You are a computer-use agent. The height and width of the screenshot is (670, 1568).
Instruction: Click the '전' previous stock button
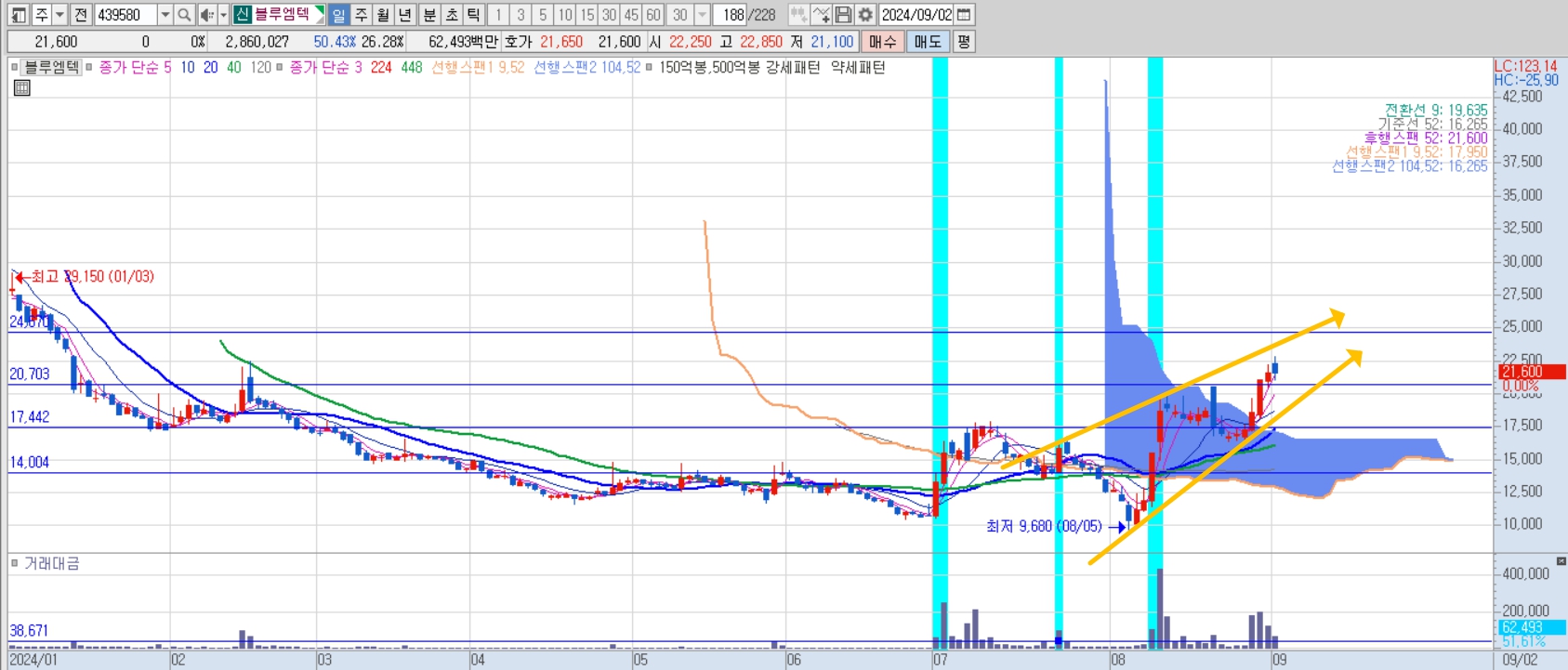click(81, 15)
